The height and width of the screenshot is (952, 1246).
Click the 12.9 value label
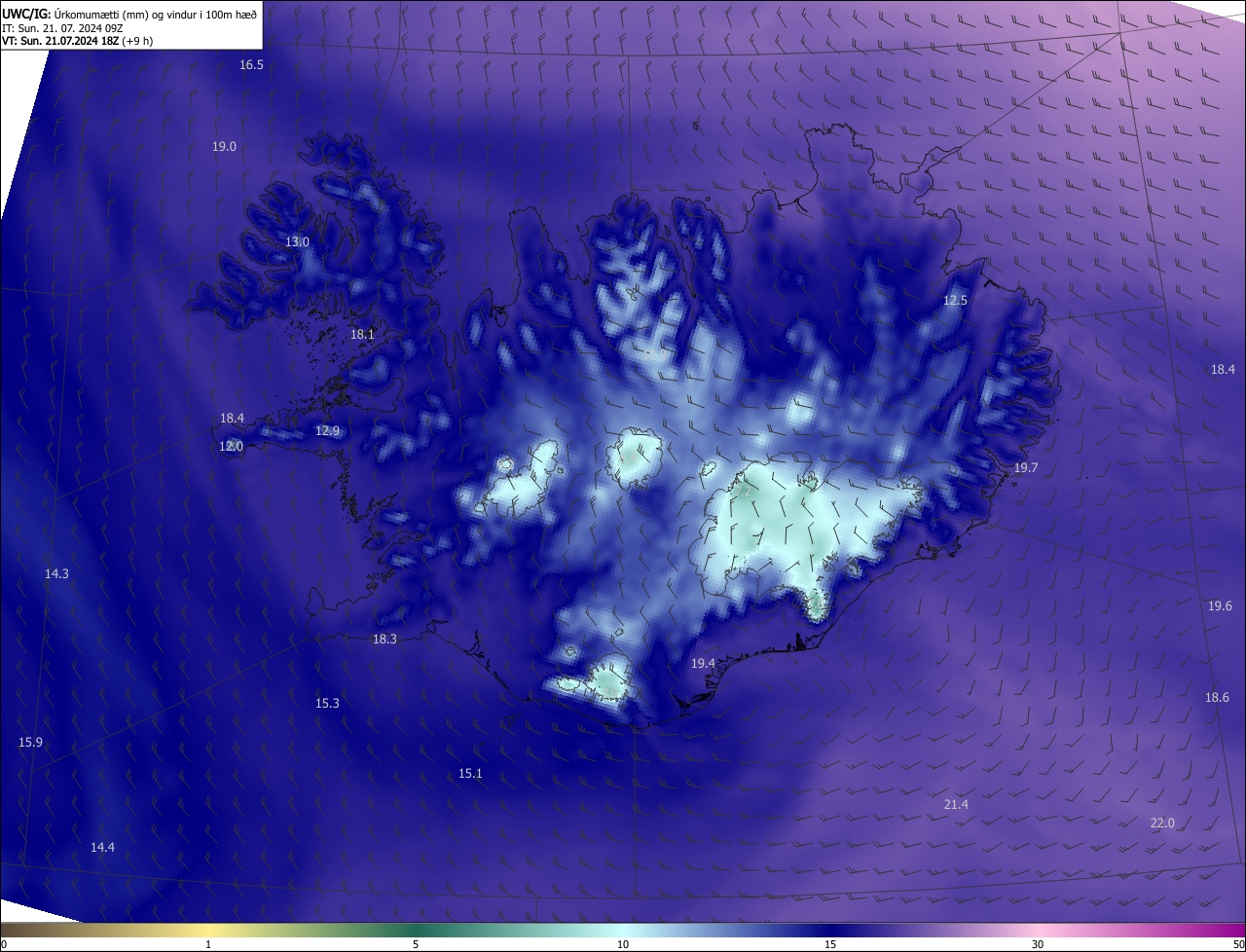[327, 431]
